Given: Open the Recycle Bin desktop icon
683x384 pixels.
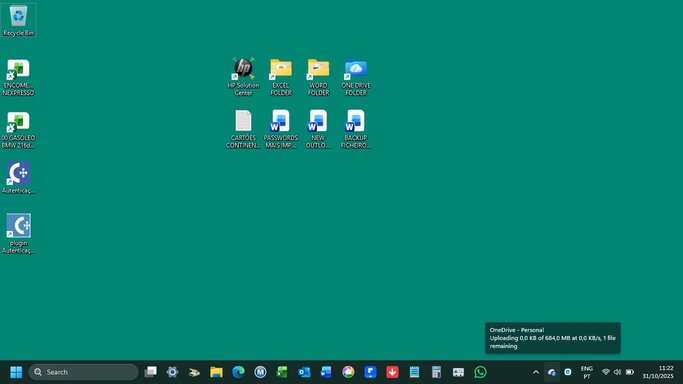Looking at the screenshot, I should pyautogui.click(x=18, y=20).
